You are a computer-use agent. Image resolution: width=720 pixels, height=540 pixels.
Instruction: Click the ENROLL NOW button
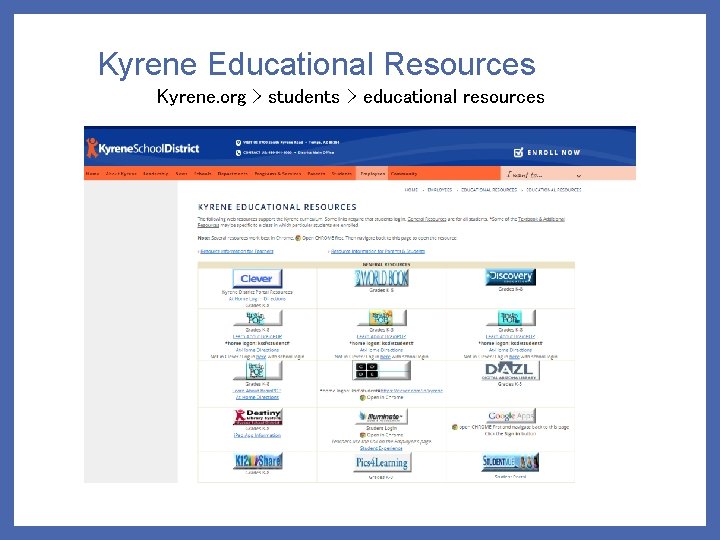point(547,152)
